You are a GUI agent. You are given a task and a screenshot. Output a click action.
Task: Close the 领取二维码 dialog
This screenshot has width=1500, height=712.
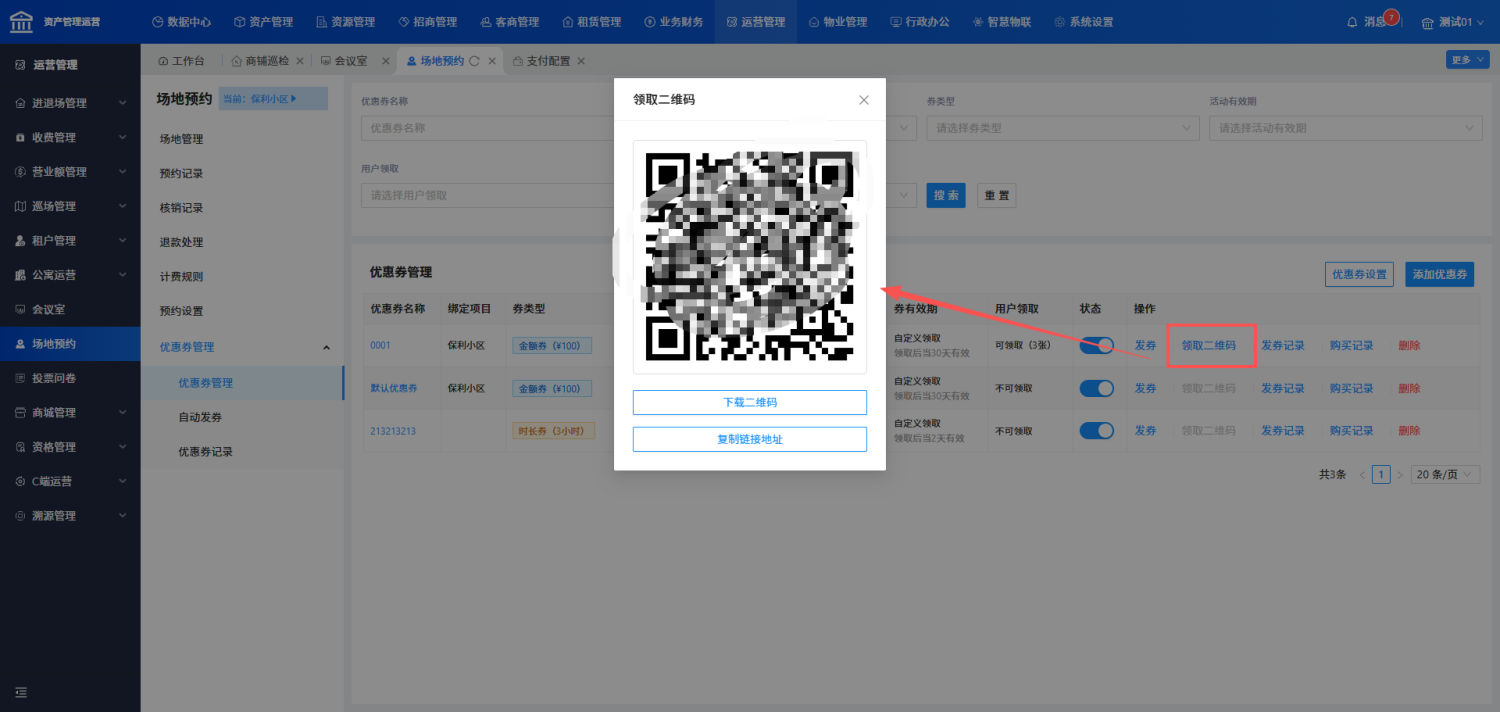point(864,100)
